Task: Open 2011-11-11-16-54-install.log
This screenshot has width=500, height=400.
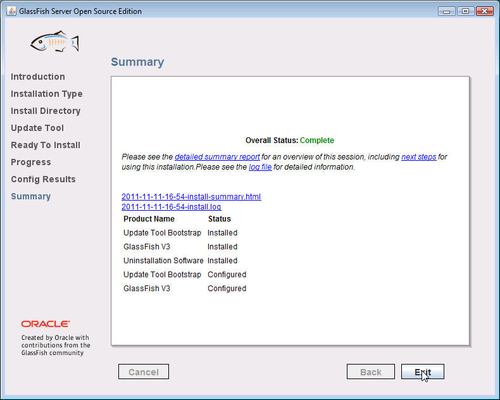Action: [171, 207]
